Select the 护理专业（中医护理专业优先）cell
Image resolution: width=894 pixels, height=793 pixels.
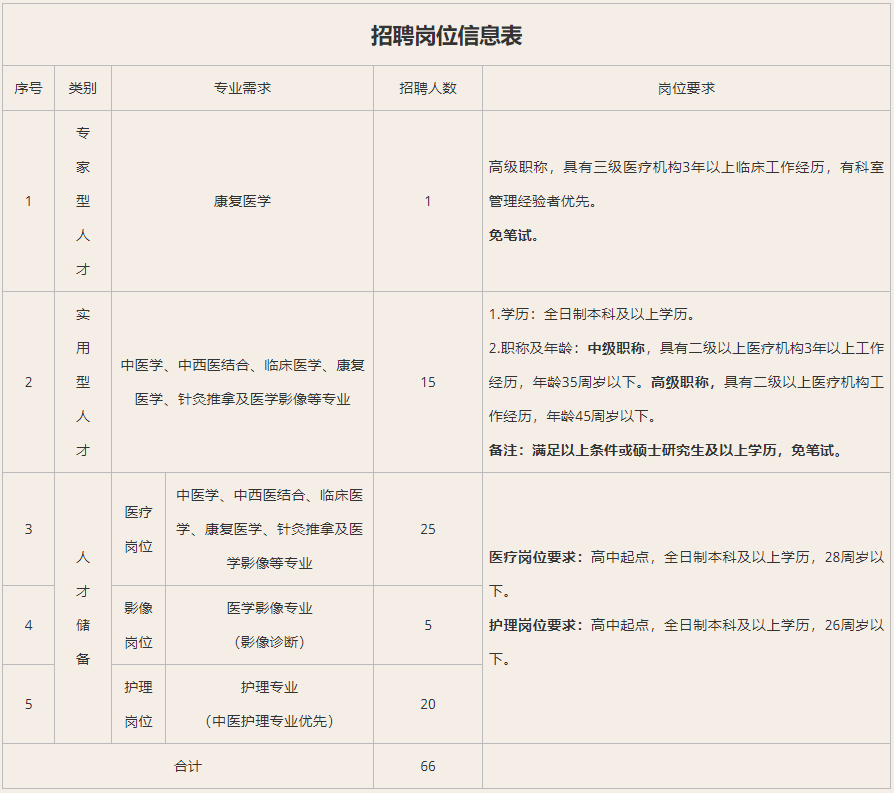pos(269,704)
